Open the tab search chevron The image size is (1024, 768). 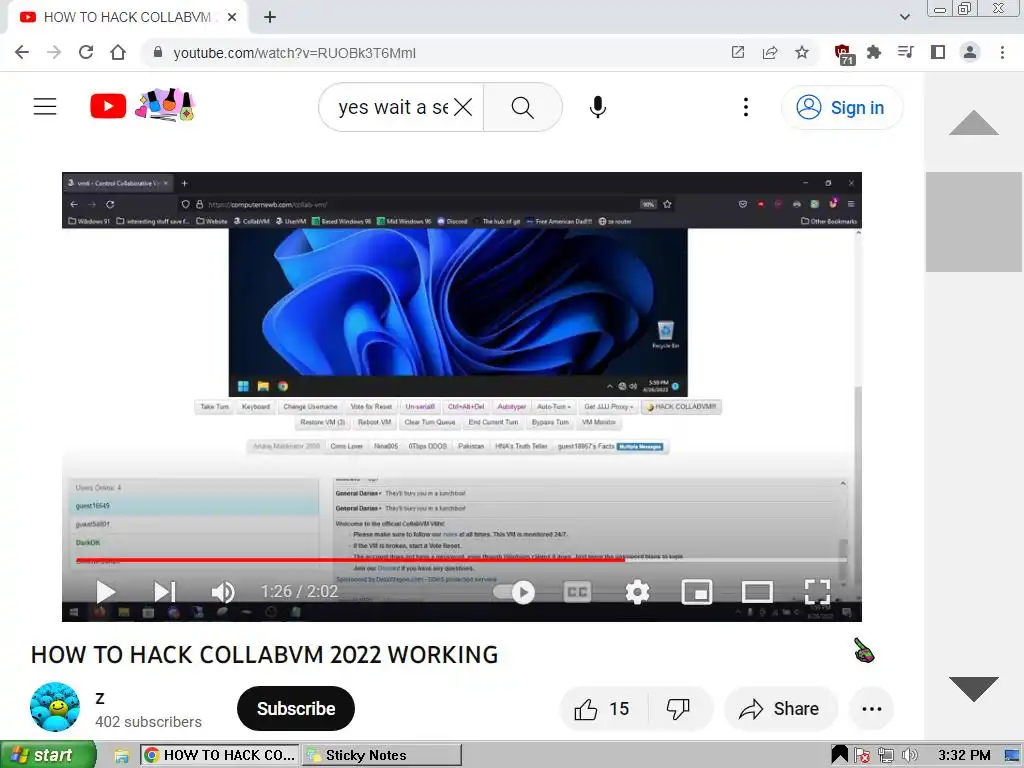(x=904, y=17)
